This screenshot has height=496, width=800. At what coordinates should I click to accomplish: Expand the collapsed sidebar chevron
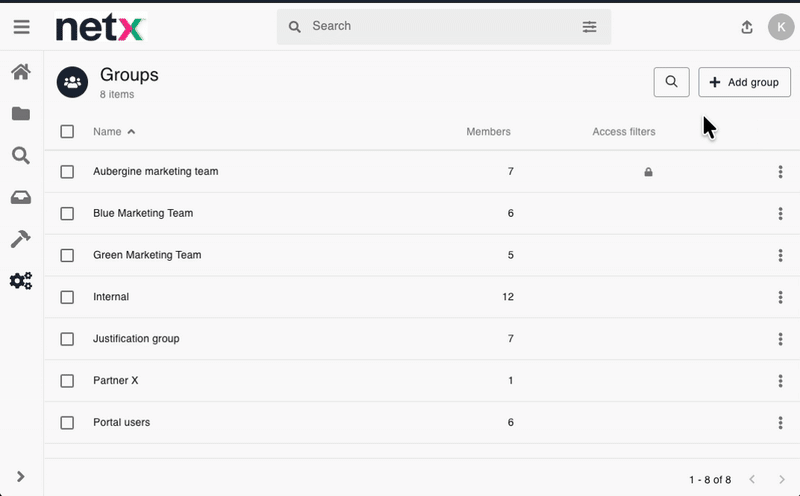[x=21, y=477]
